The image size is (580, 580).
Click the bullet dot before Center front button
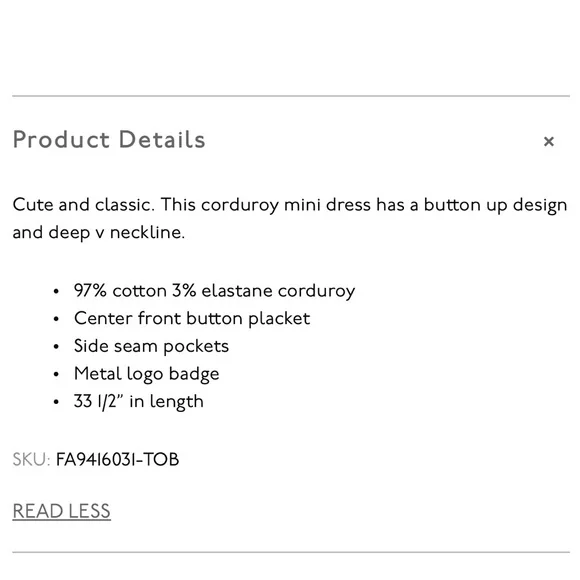point(56,319)
